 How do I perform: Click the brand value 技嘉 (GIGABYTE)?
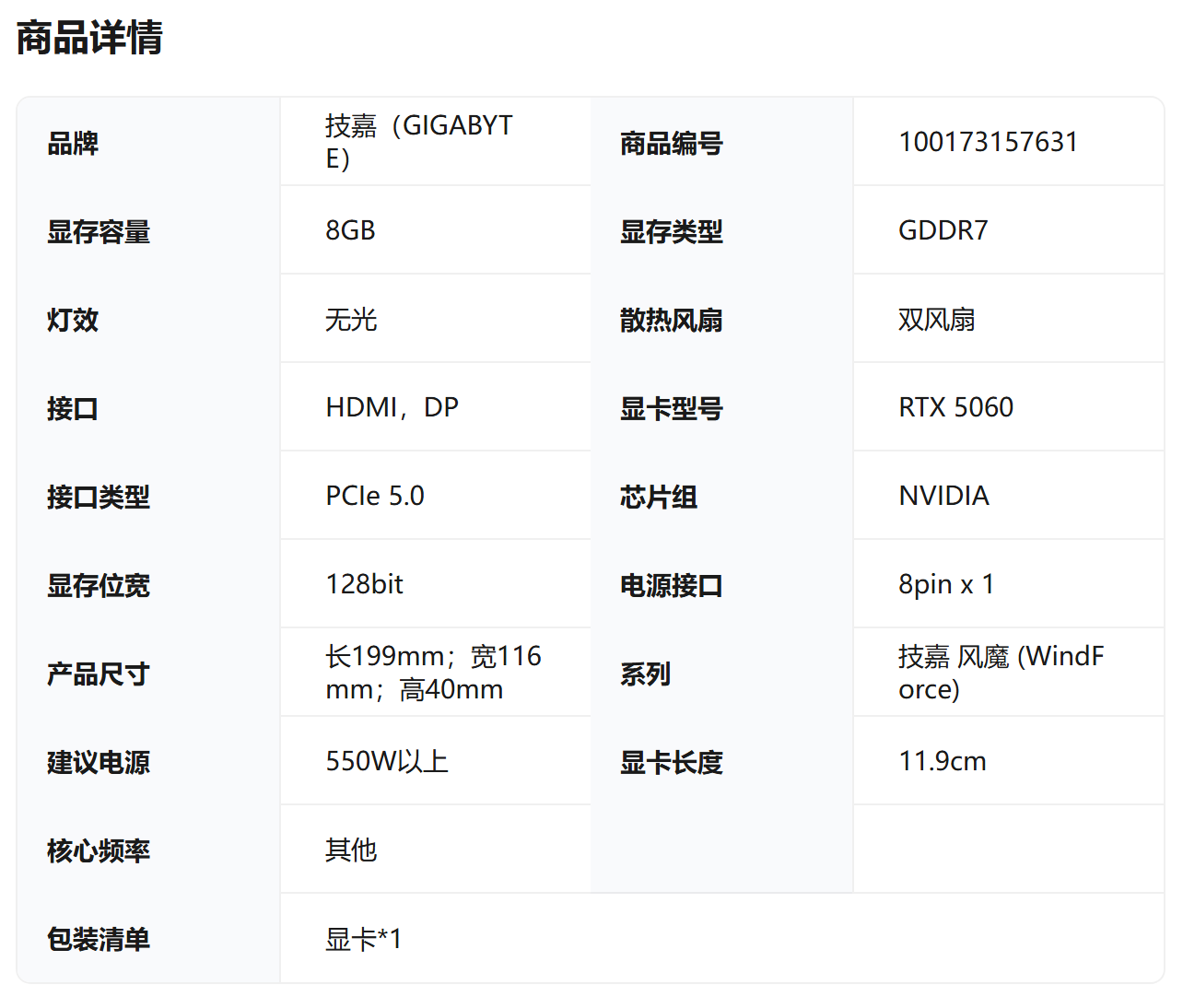coord(419,142)
